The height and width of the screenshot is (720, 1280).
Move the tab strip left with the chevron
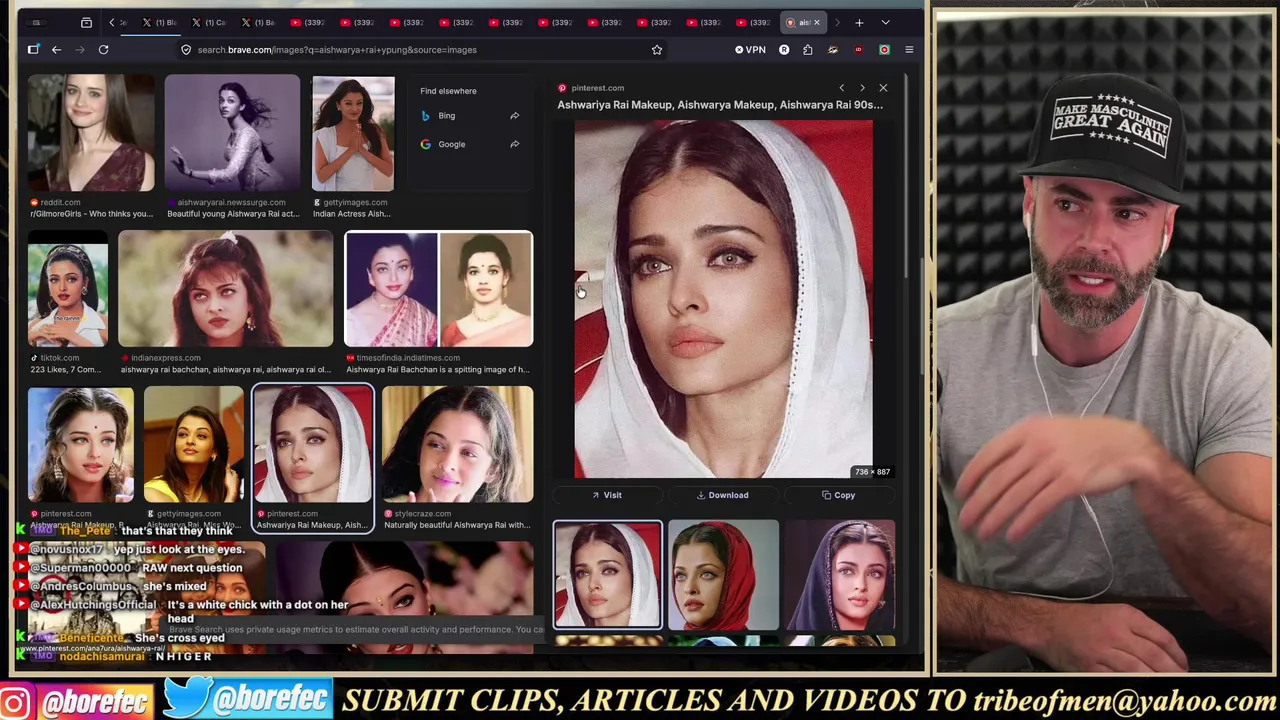(x=113, y=22)
